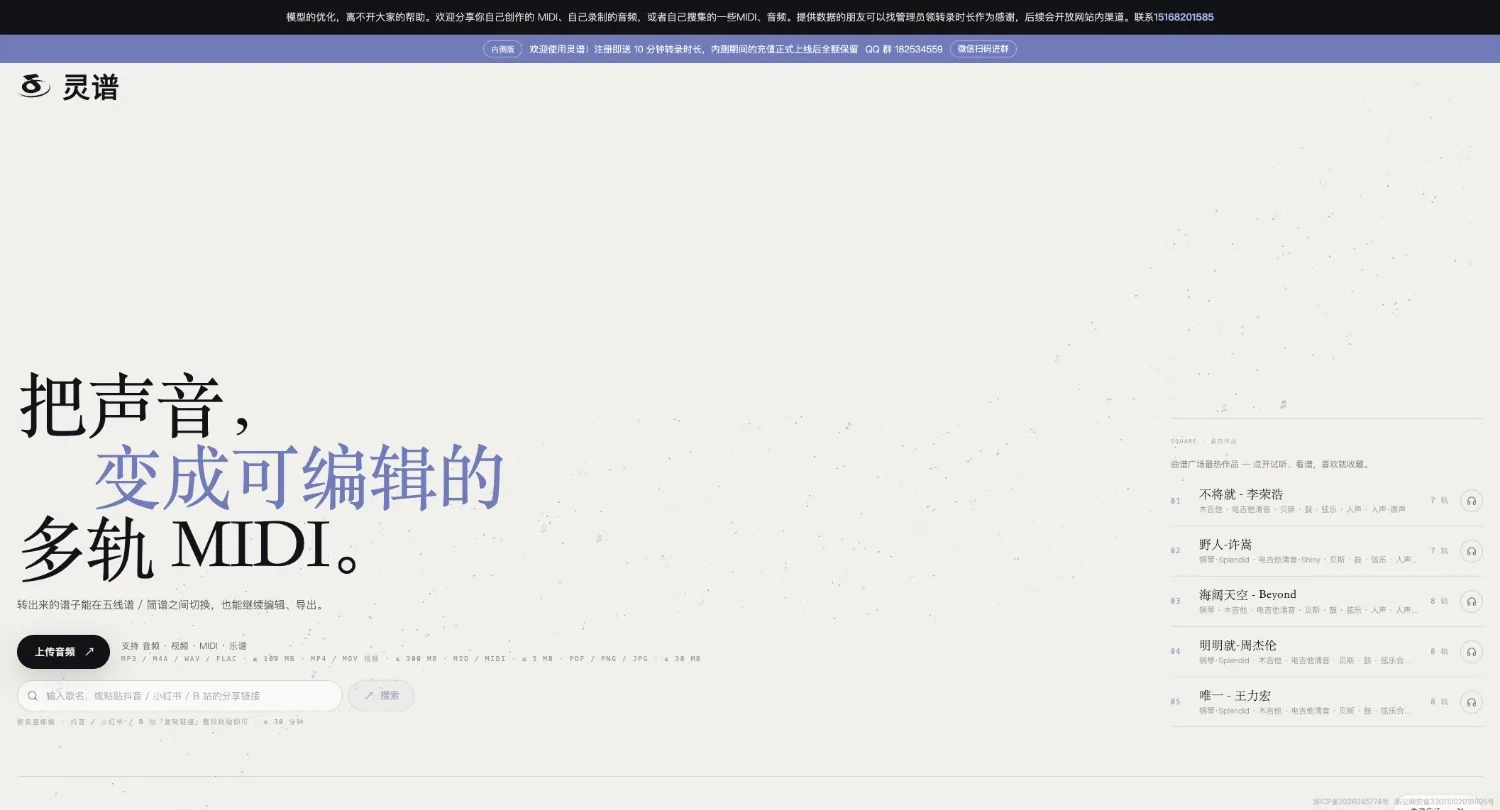Preview 海阔天空 - Beyond with headphones icon
1500x810 pixels.
pos(1471,601)
